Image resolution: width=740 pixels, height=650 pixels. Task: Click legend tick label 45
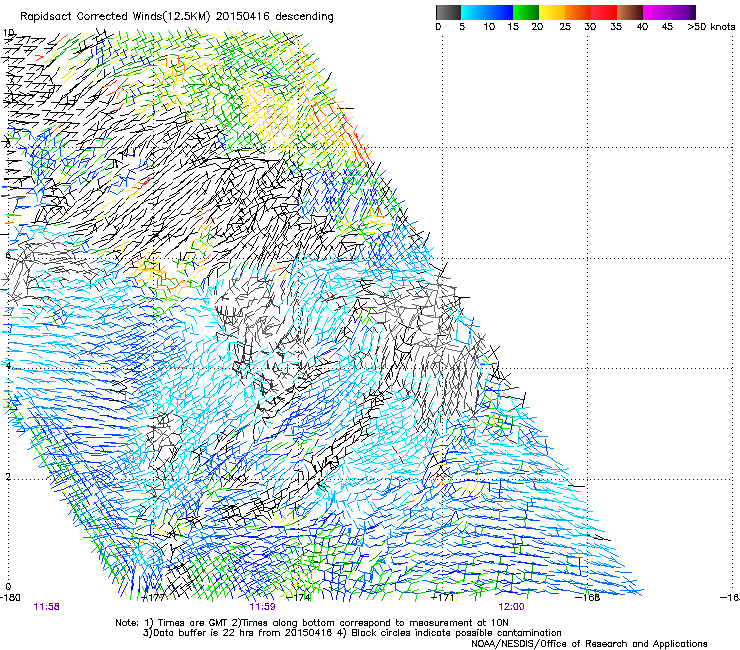point(667,26)
